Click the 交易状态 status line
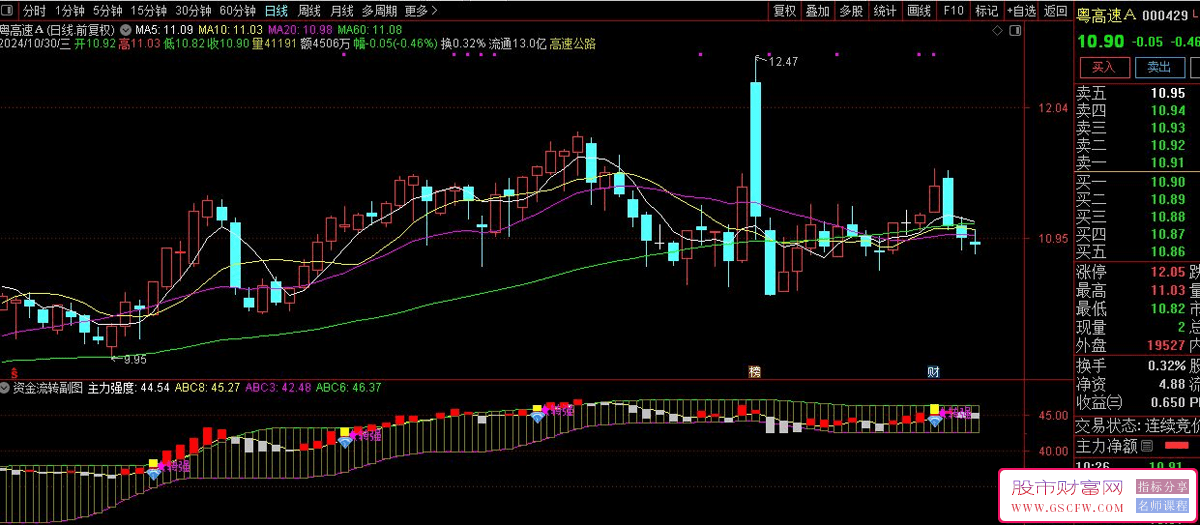 [1137, 425]
